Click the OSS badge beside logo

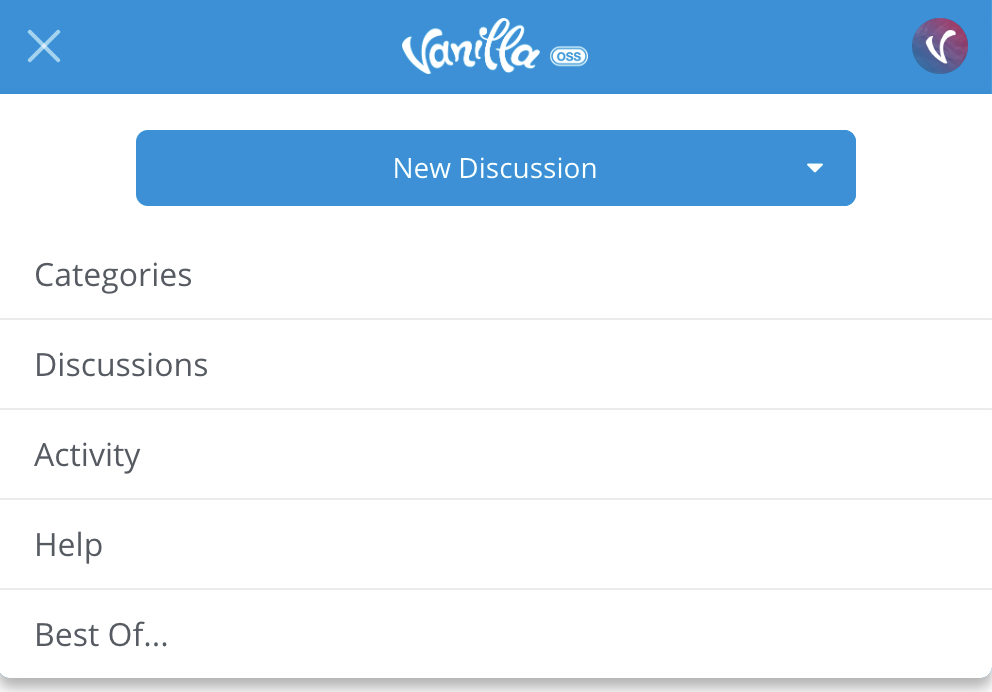point(569,57)
